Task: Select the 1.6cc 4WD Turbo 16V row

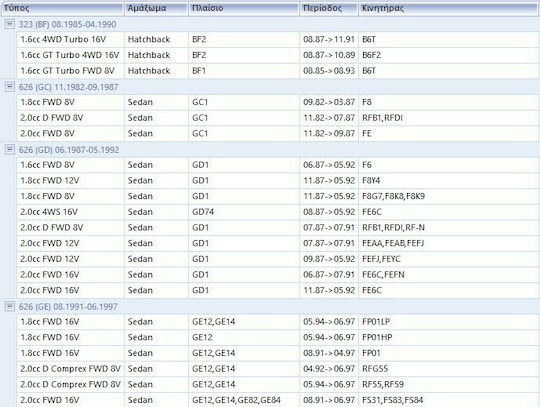Action: pyautogui.click(x=278, y=40)
